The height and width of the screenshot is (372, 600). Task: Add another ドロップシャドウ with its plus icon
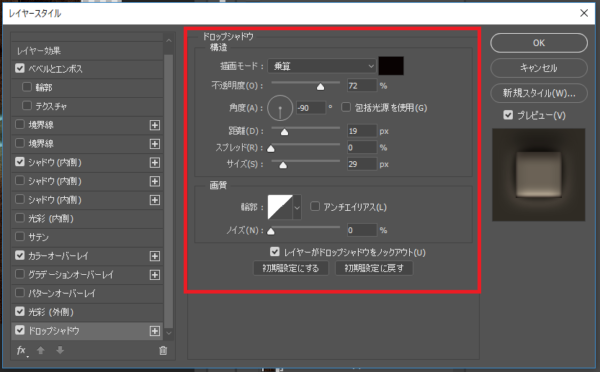click(155, 331)
